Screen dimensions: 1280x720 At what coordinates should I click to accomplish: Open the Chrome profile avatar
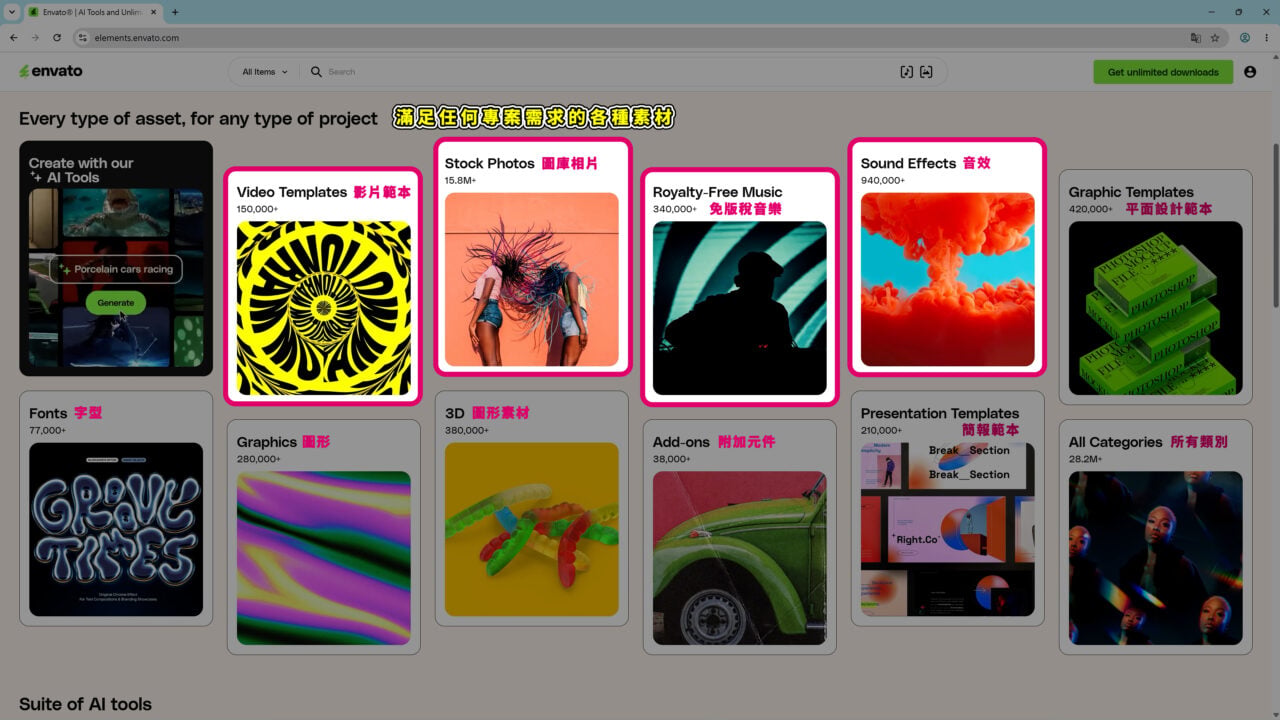[x=1245, y=38]
